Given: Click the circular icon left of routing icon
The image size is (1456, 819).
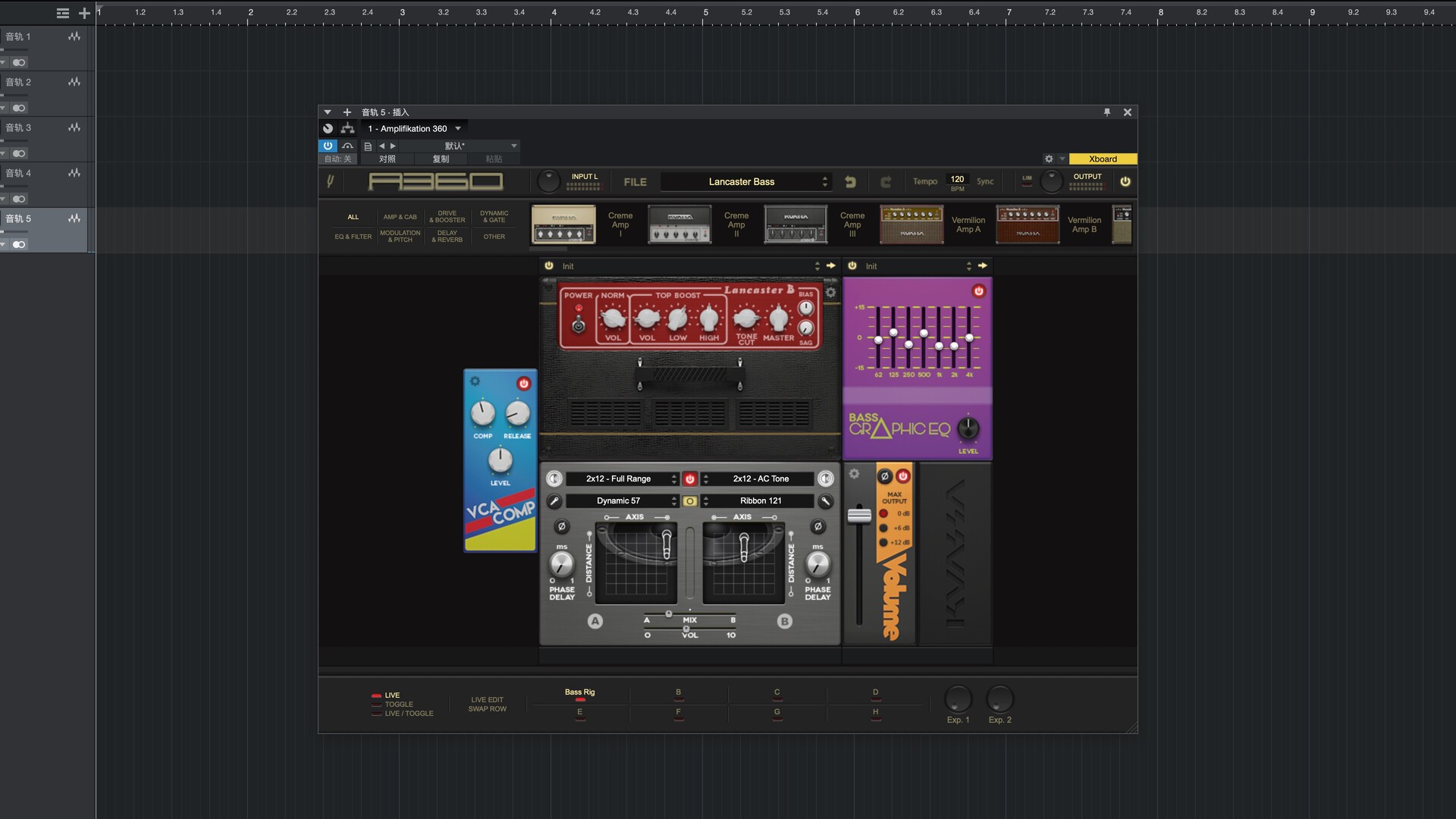Looking at the screenshot, I should click(328, 128).
